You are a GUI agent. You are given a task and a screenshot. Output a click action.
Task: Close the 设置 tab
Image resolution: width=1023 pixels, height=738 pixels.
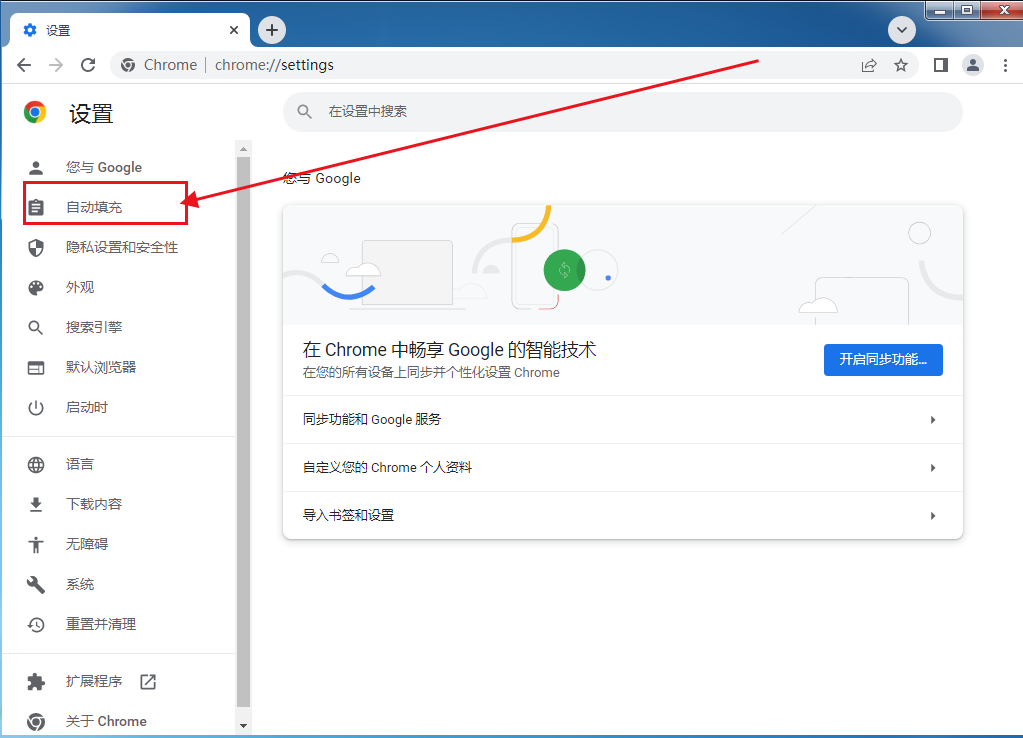tap(234, 30)
